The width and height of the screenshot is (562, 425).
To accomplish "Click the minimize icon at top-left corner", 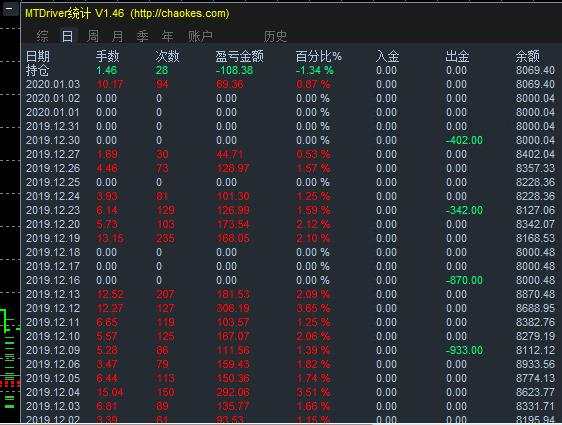I will click(9, 9).
